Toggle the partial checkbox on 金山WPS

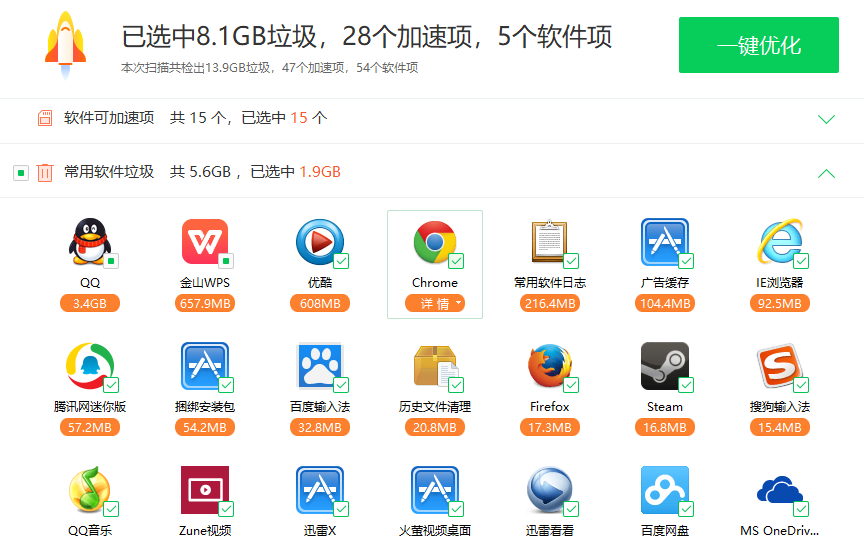coord(226,261)
